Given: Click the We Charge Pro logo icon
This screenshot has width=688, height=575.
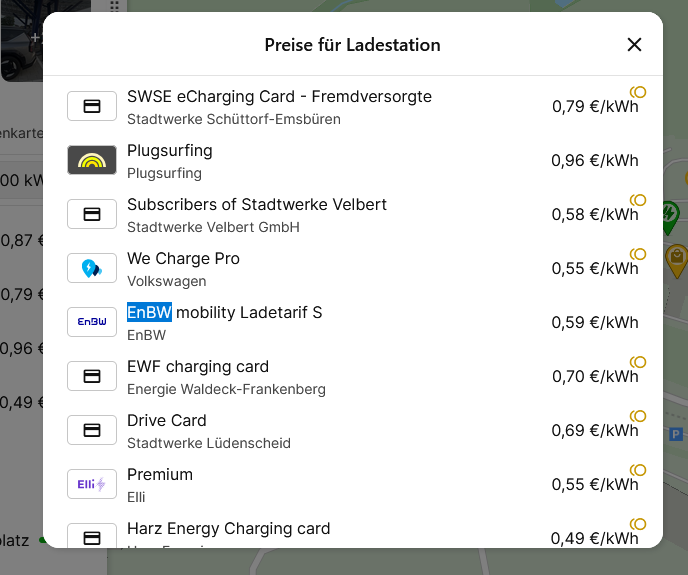Looking at the screenshot, I should point(92,268).
